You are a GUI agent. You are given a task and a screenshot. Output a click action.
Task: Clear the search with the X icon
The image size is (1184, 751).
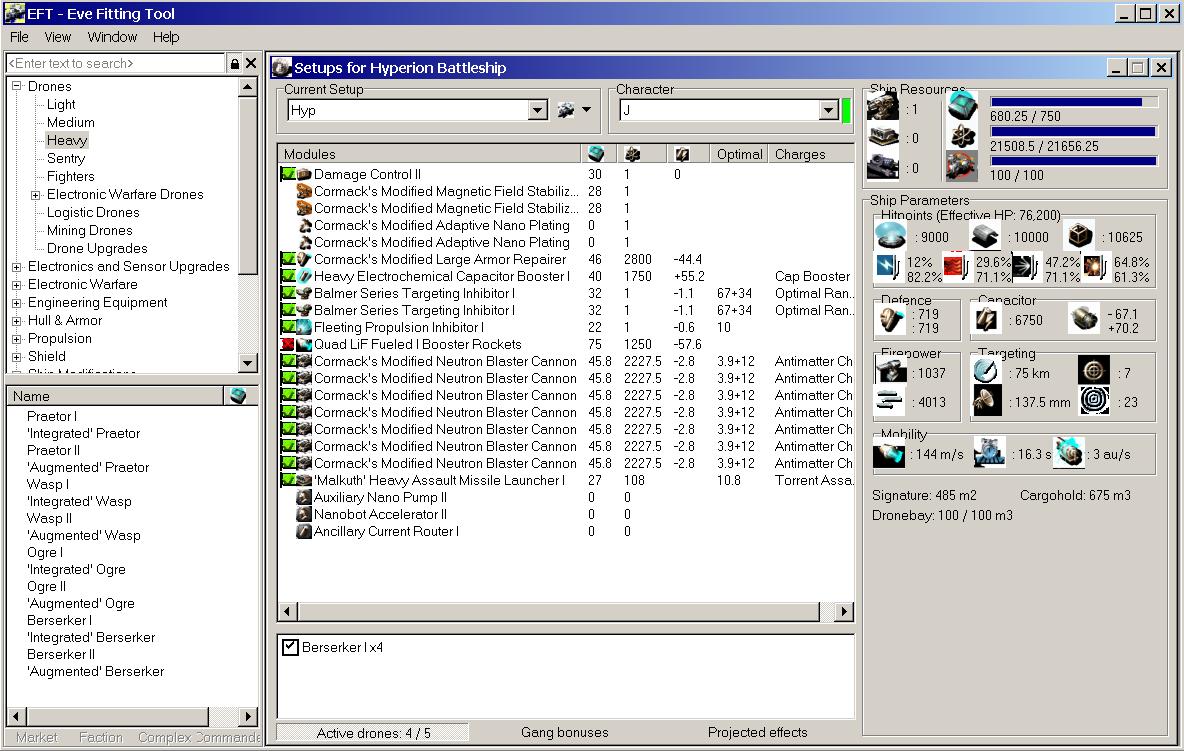coord(251,63)
